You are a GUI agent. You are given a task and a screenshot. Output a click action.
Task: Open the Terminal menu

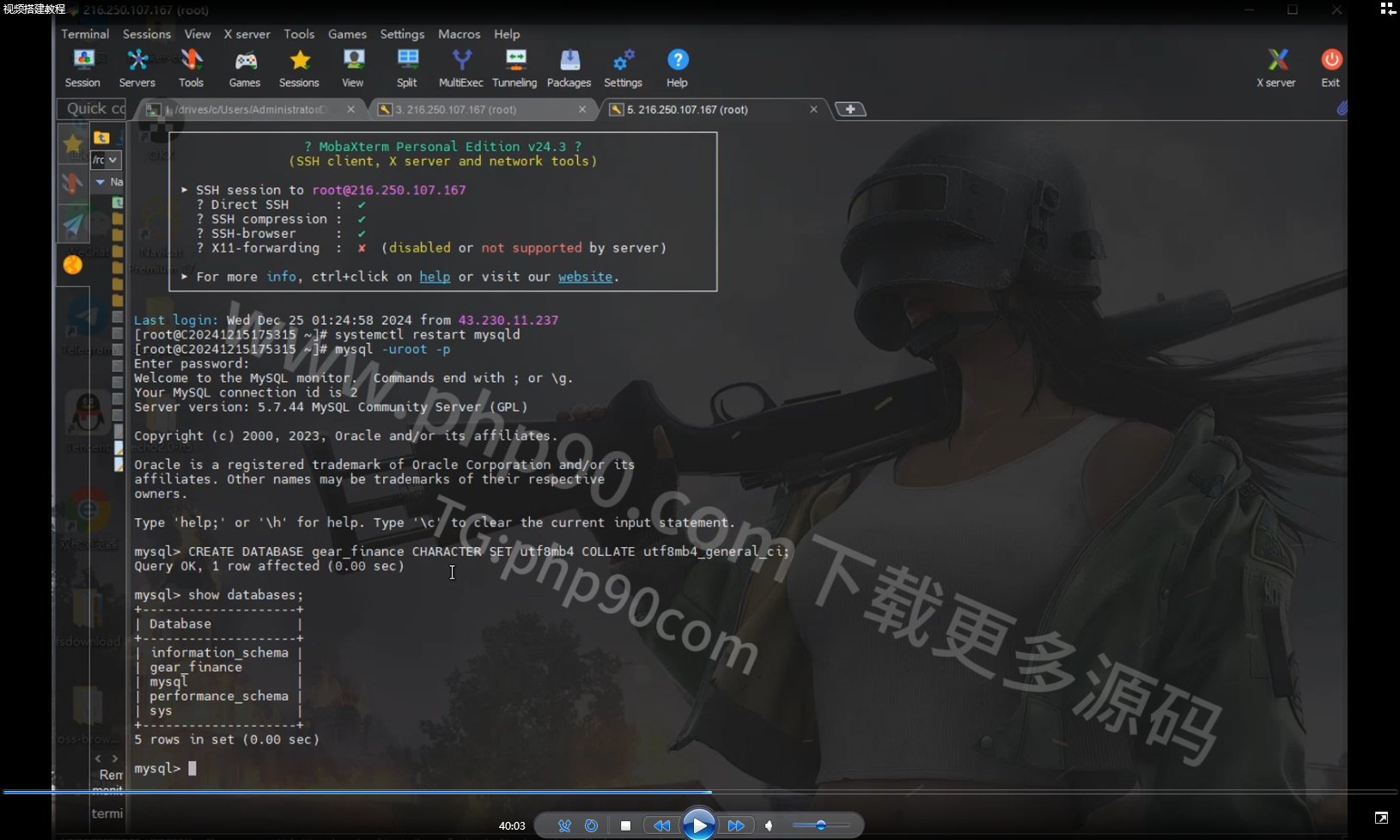[x=85, y=34]
